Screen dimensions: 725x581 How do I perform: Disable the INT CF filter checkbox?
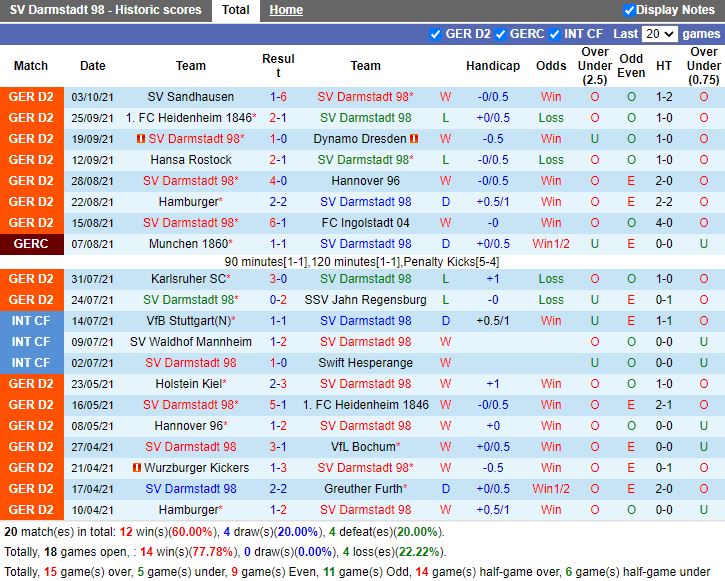click(x=554, y=34)
